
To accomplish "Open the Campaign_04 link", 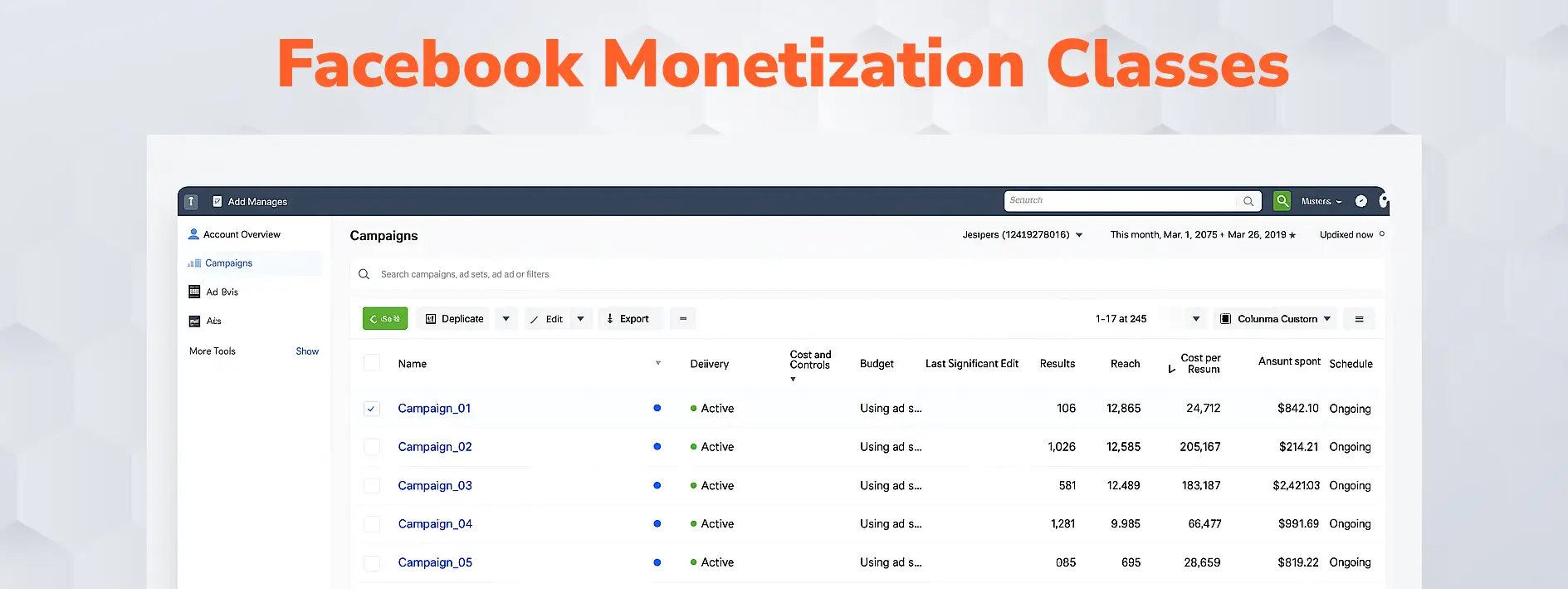I will tap(435, 524).
